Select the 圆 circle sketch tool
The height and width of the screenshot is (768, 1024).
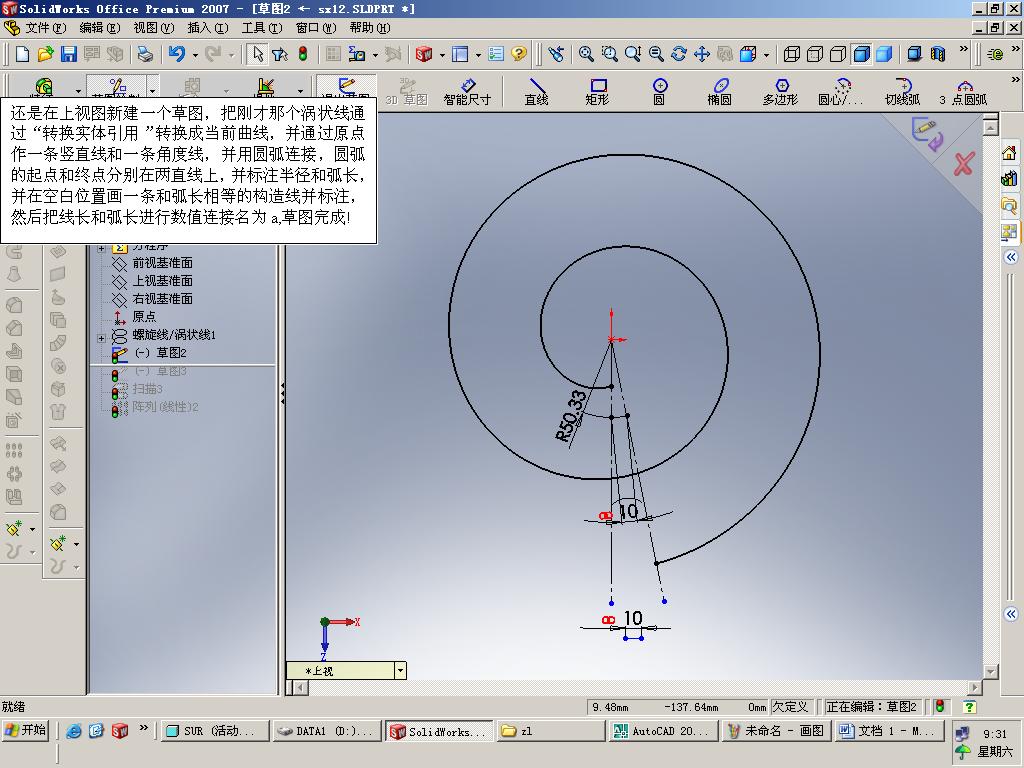pyautogui.click(x=660, y=92)
